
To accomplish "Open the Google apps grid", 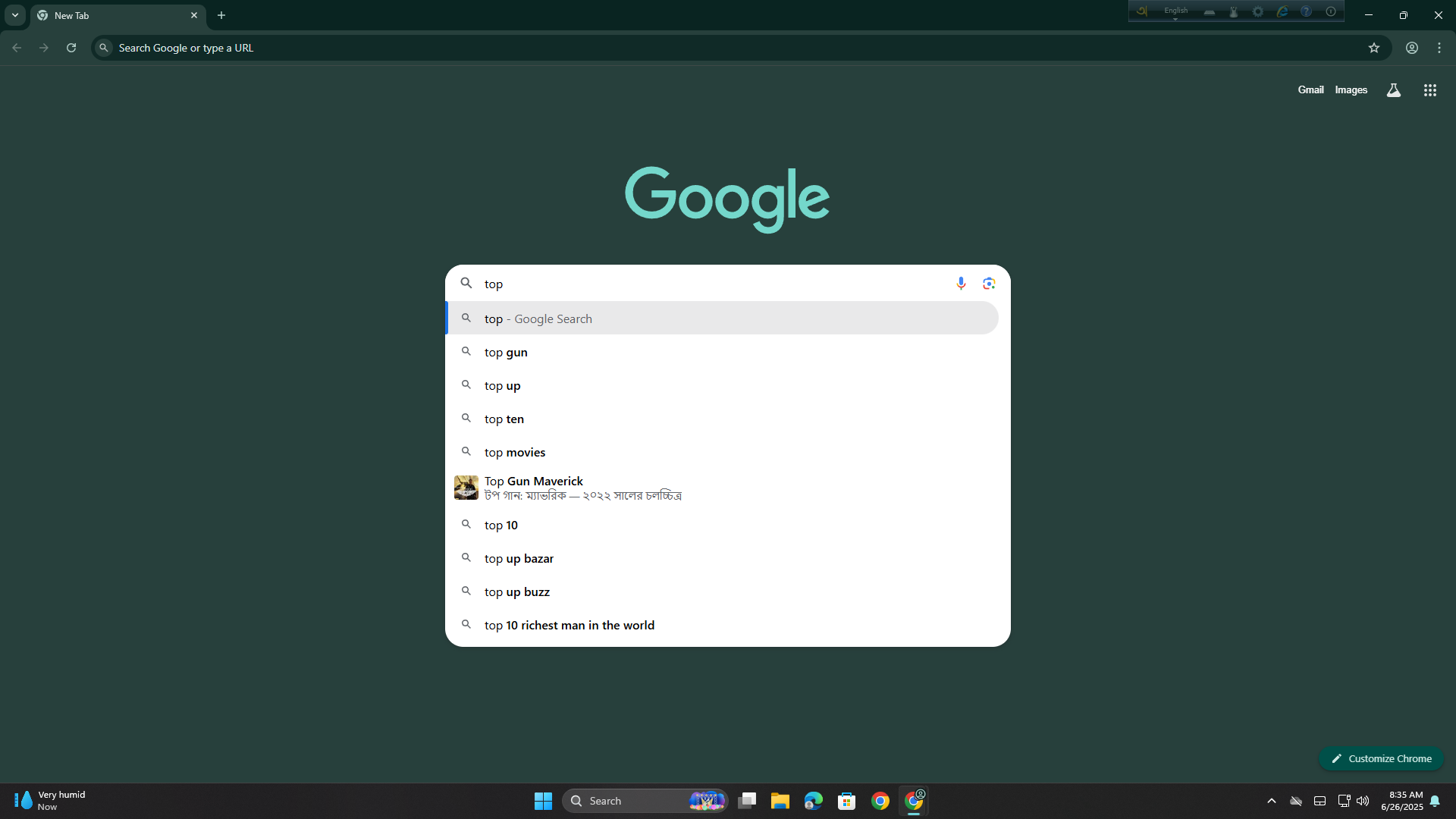I will tap(1430, 90).
